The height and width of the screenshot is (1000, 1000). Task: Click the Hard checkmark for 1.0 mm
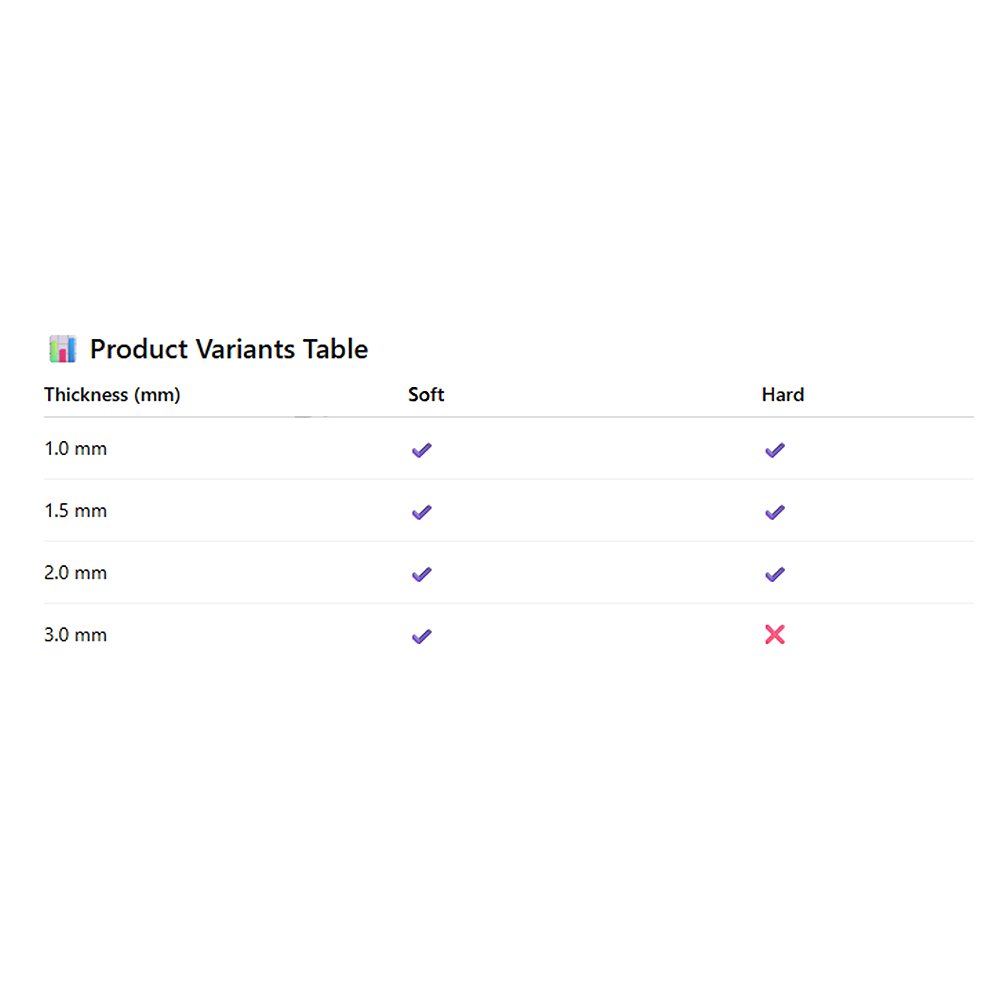pyautogui.click(x=775, y=450)
